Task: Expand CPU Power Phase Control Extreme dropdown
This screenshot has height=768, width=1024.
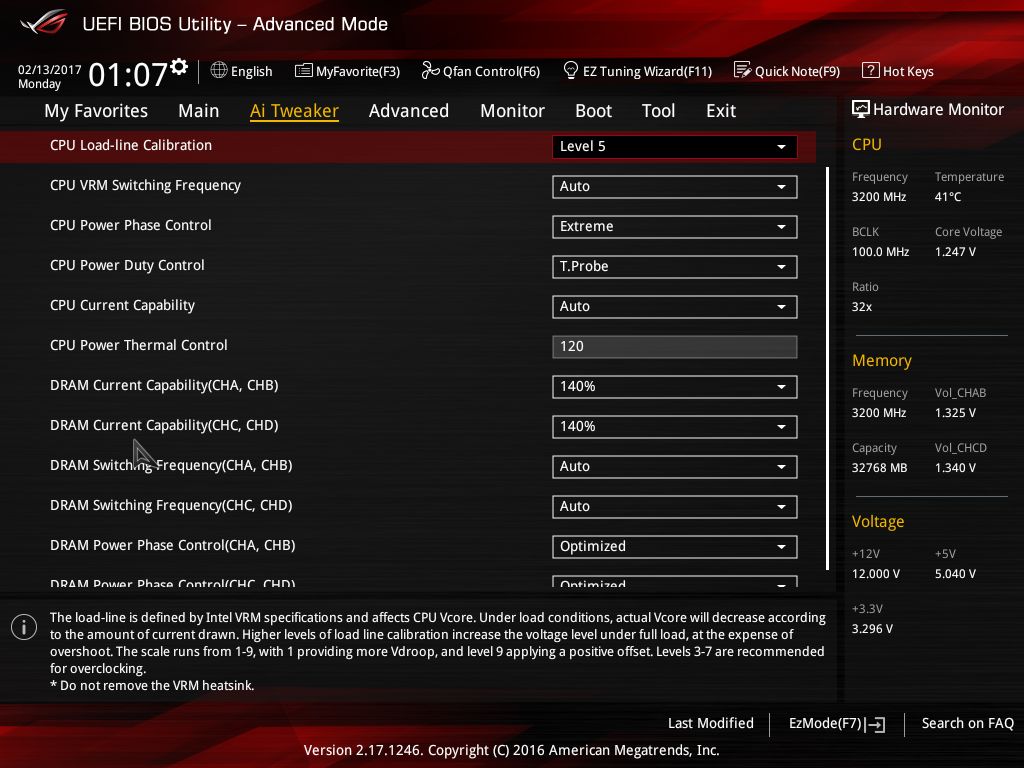Action: click(675, 227)
